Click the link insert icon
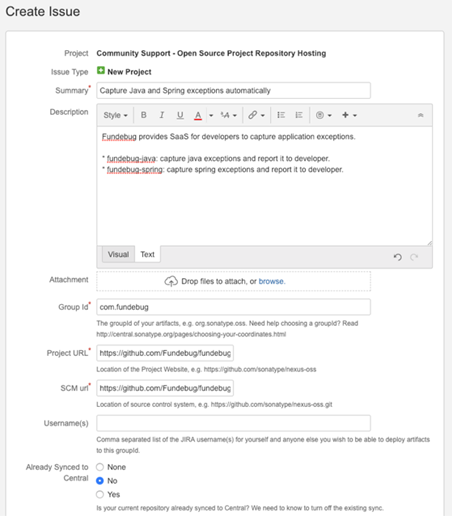The width and height of the screenshot is (452, 516). [253, 115]
